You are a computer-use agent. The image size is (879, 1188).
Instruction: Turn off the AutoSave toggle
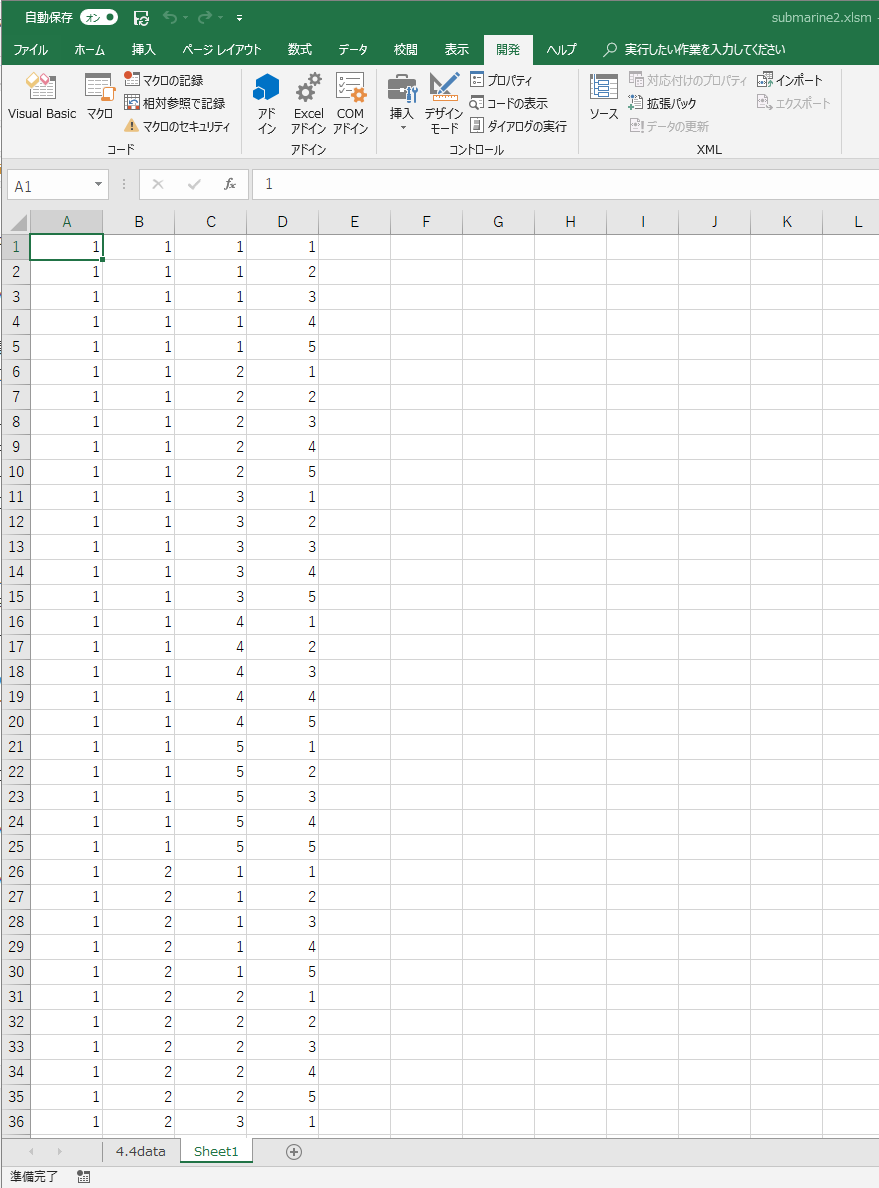pos(98,18)
